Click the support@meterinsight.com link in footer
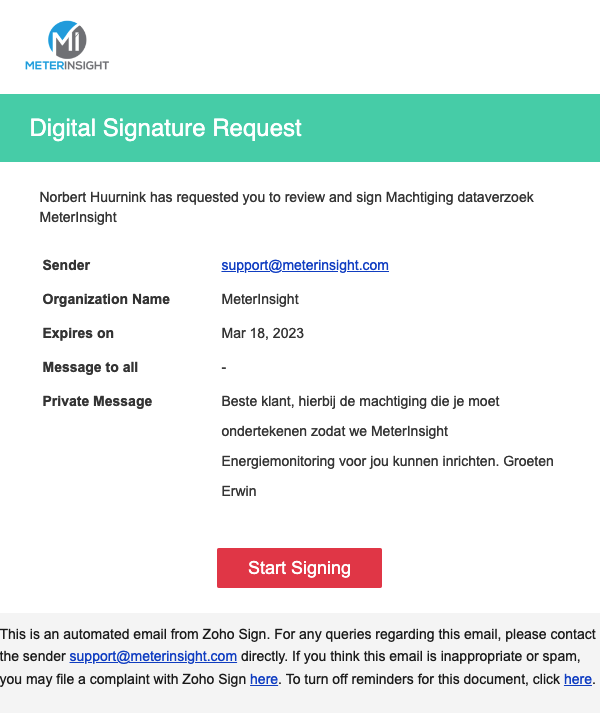Image resolution: width=600 pixels, height=713 pixels. pyautogui.click(x=153, y=656)
